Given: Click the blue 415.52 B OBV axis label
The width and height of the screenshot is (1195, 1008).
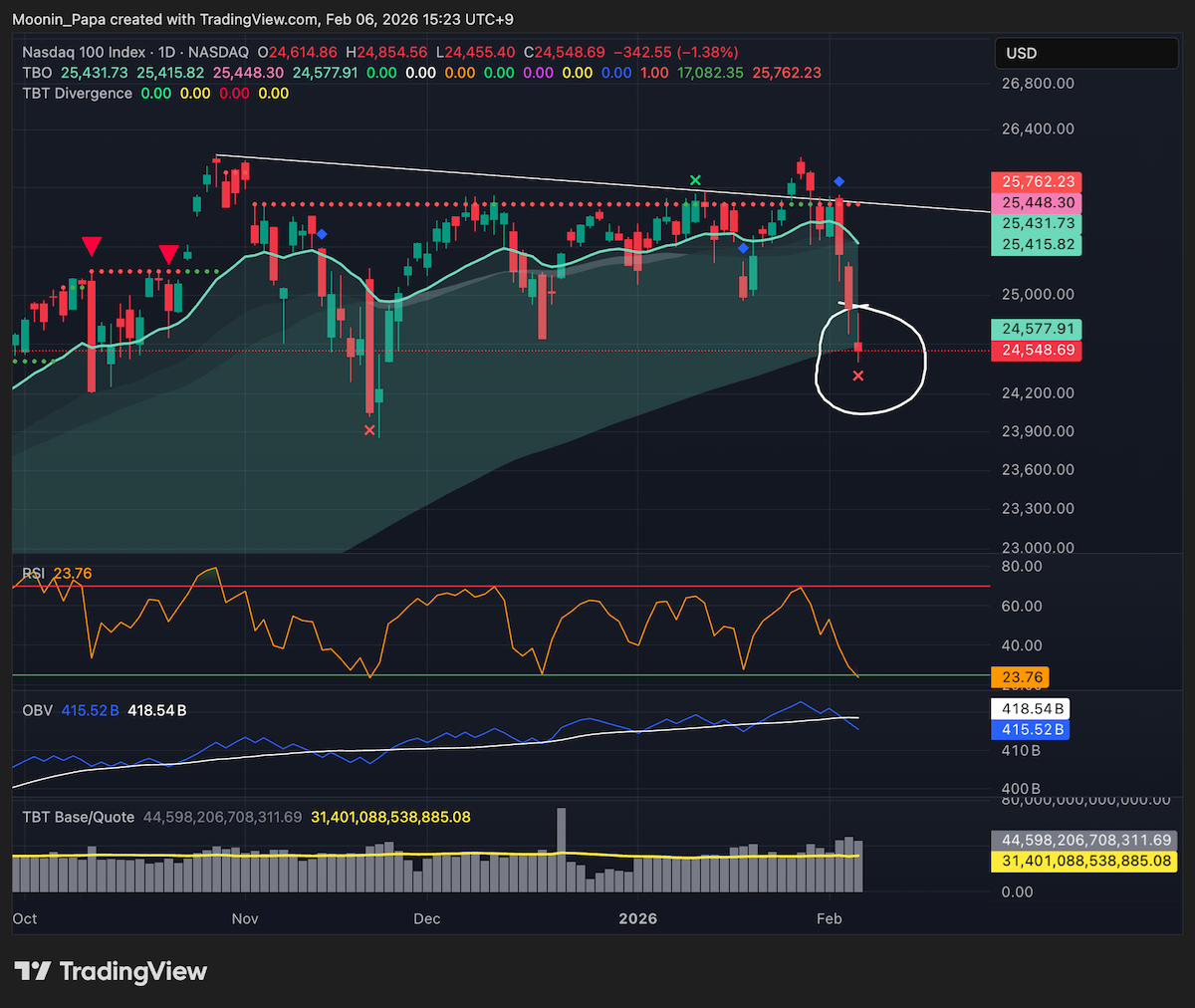Looking at the screenshot, I should tap(1032, 730).
